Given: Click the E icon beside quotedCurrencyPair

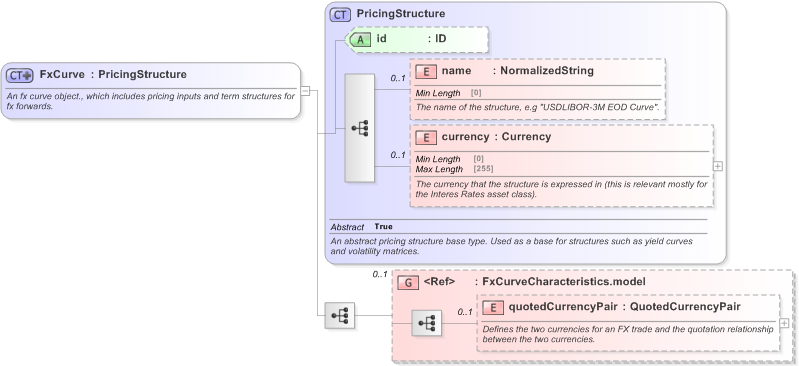Looking at the screenshot, I should [x=493, y=307].
